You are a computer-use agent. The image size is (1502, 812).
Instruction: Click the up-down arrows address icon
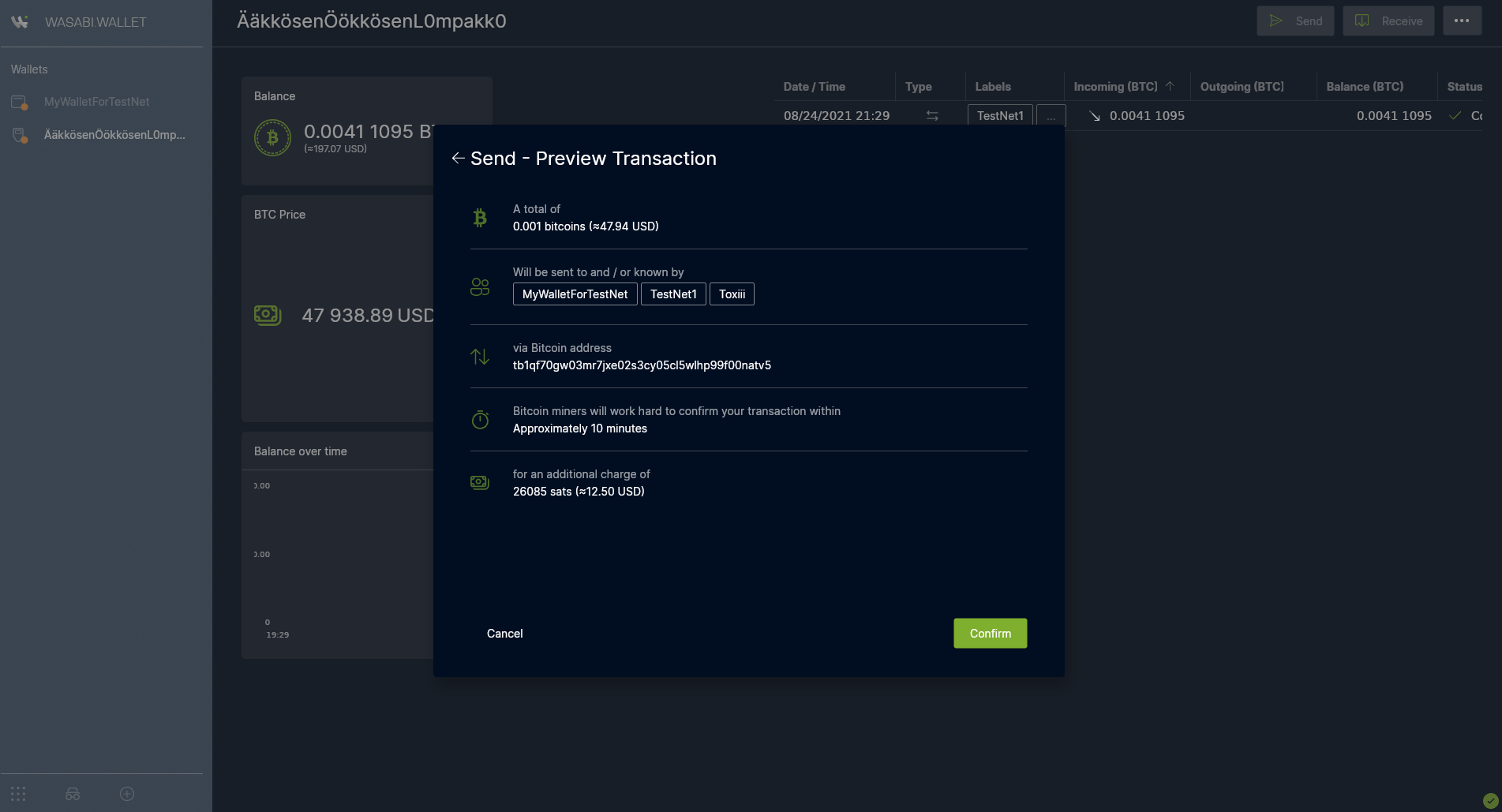coord(480,357)
